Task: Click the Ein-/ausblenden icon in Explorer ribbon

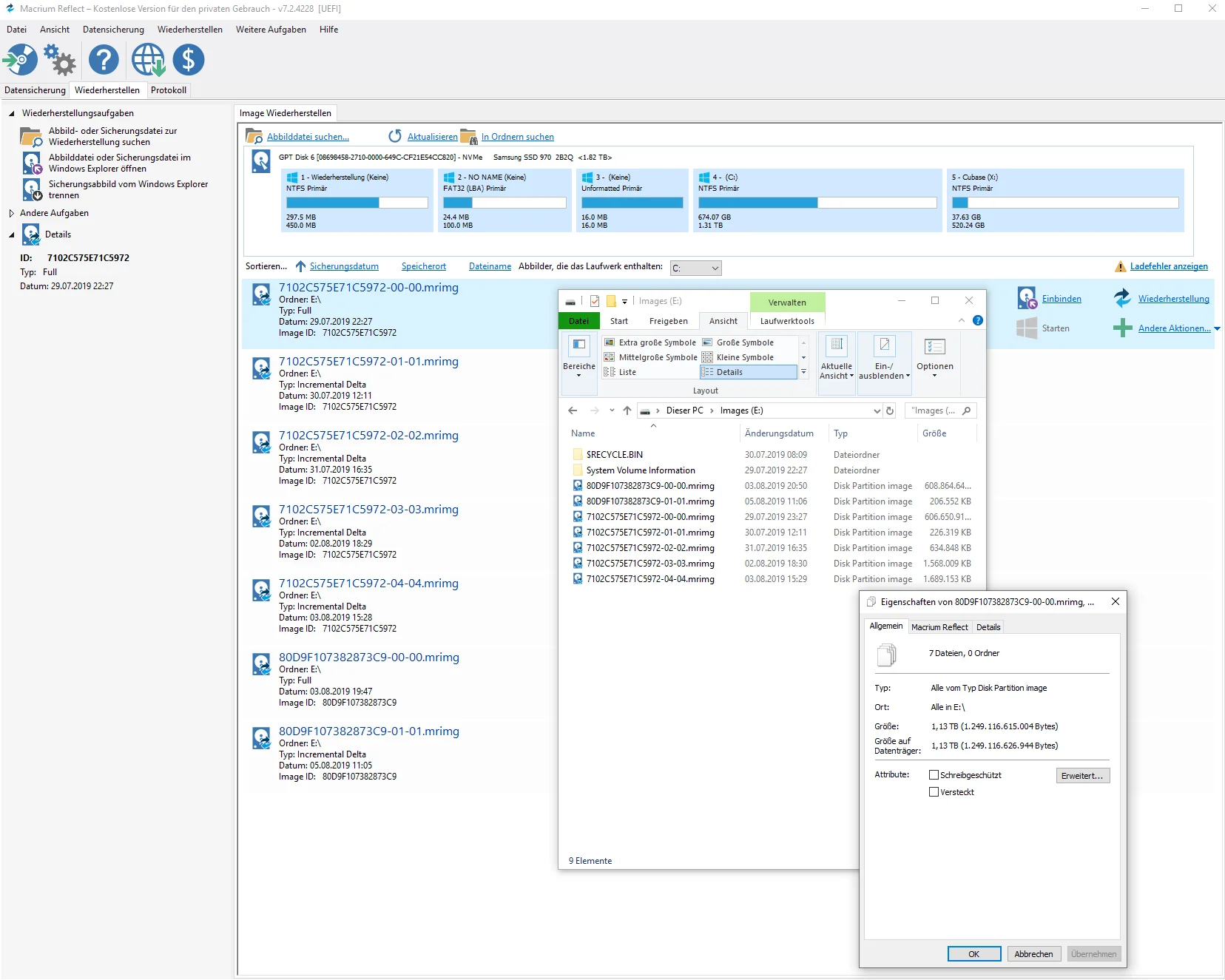Action: [884, 345]
